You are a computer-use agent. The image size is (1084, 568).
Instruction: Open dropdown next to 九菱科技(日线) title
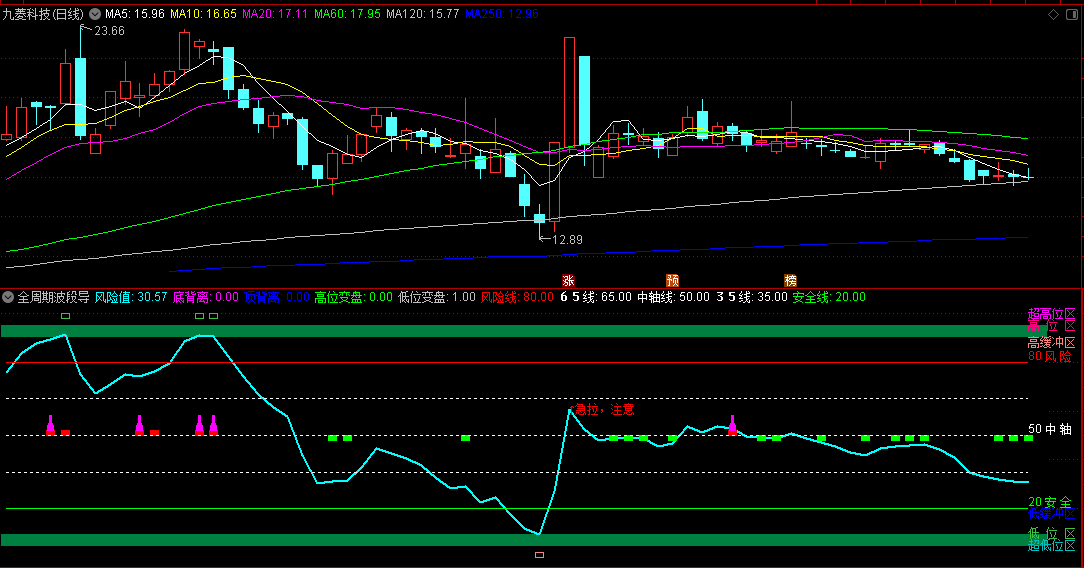click(x=95, y=14)
